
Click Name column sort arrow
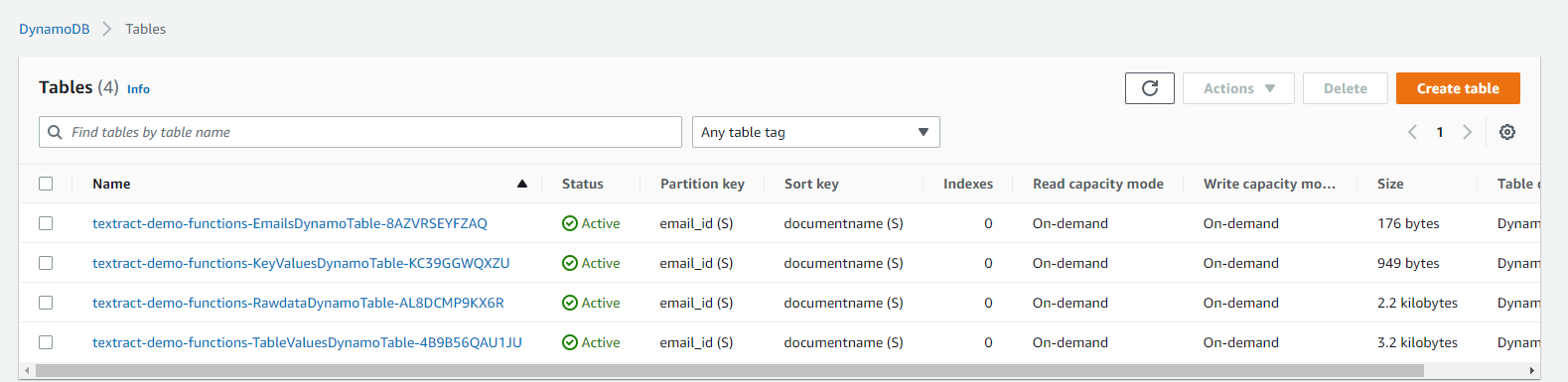(x=522, y=184)
